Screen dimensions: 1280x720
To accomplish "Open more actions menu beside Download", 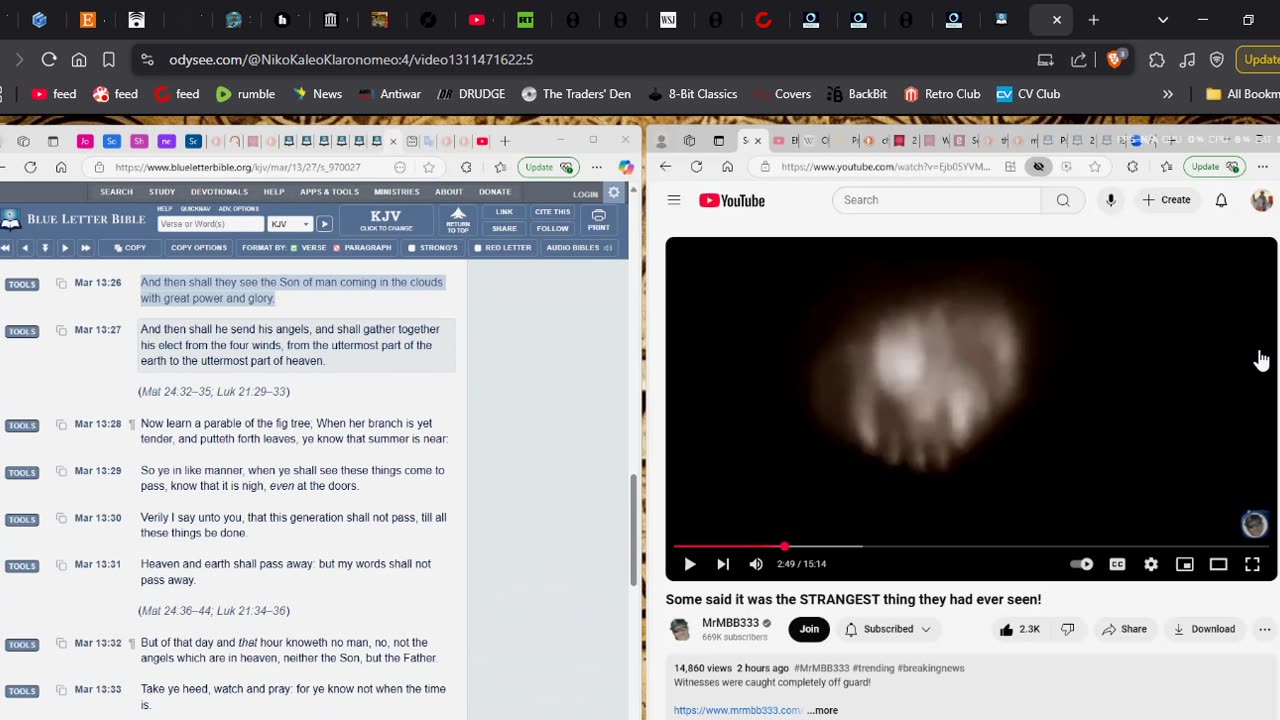I will [1264, 629].
